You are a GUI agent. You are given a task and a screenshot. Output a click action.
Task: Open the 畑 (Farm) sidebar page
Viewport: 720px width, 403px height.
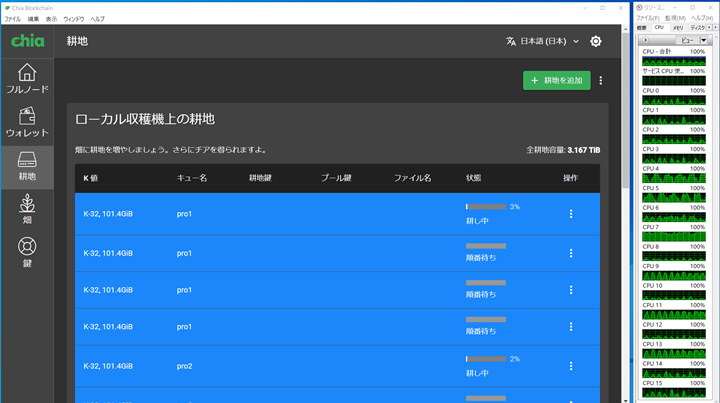tap(27, 210)
